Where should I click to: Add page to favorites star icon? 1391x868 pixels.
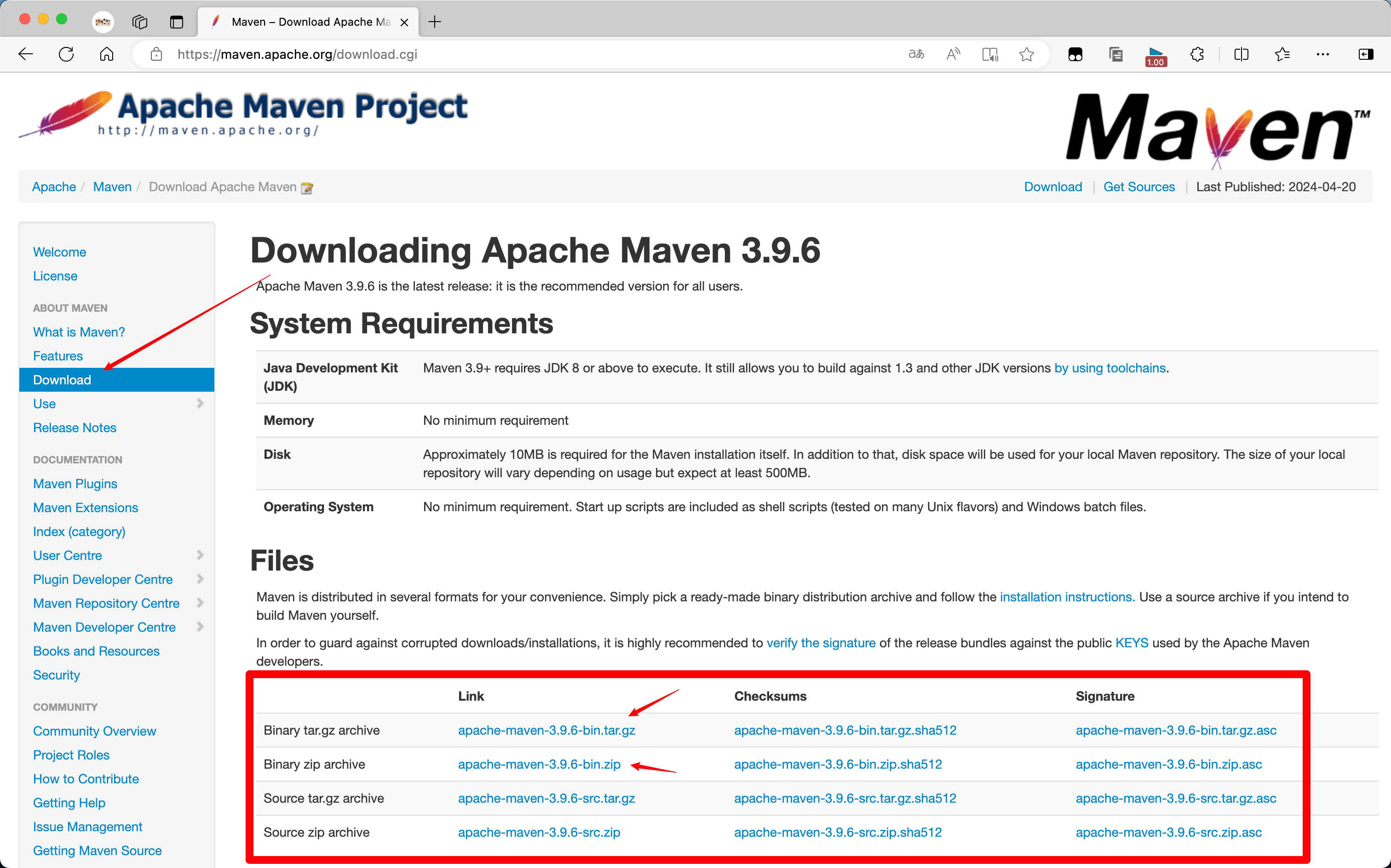click(x=1026, y=54)
